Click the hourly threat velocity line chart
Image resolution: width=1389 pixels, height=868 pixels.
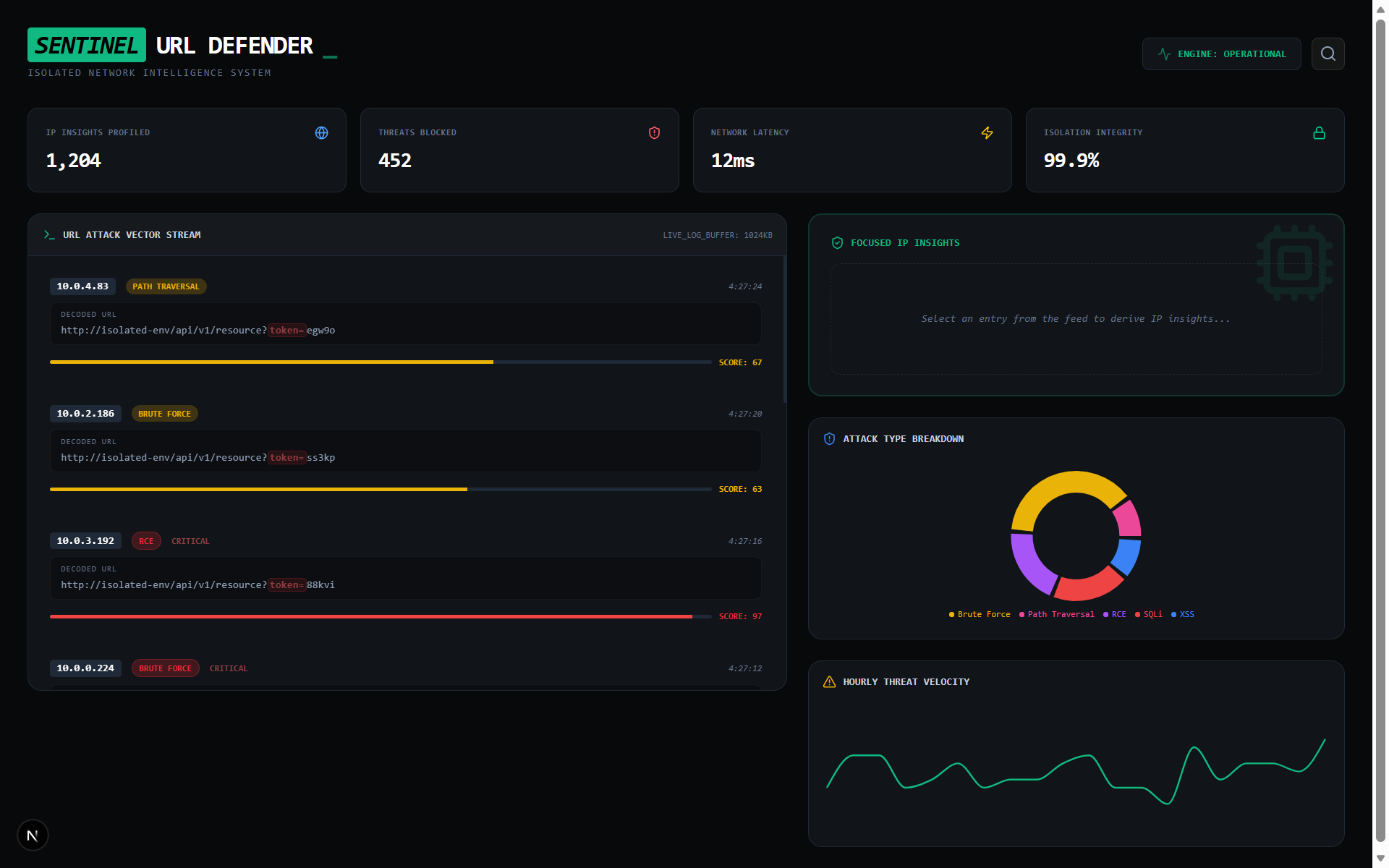click(1076, 770)
